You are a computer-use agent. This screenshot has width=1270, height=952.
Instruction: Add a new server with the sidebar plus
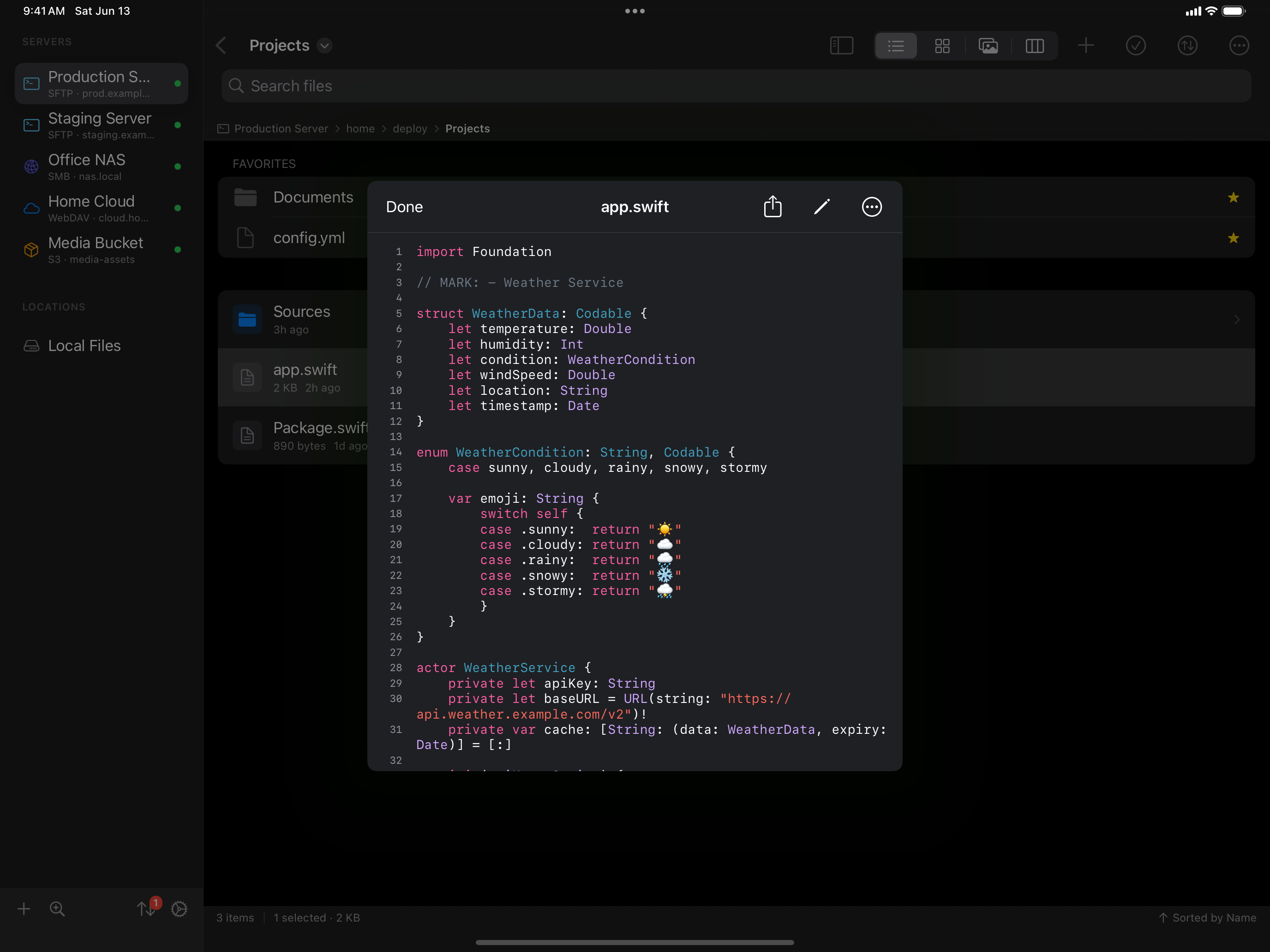click(24, 909)
